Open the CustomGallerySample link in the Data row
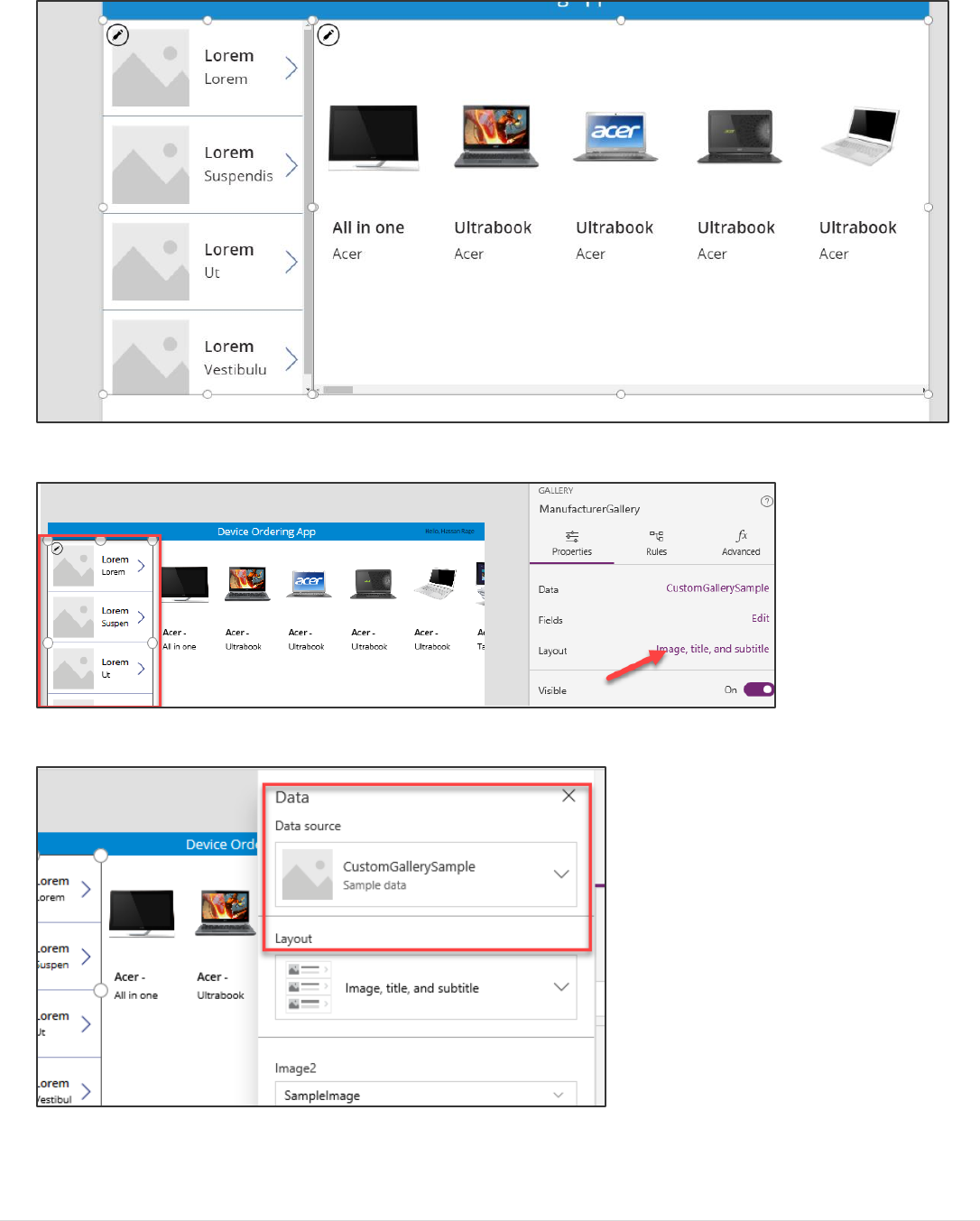This screenshot has height=1221, width=980. pos(717,588)
